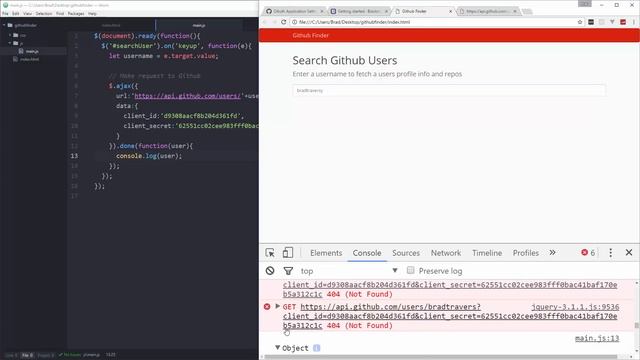Open the api.github.com/users/bradtravers URL in console
The width and height of the screenshot is (640, 360).
(x=391, y=307)
